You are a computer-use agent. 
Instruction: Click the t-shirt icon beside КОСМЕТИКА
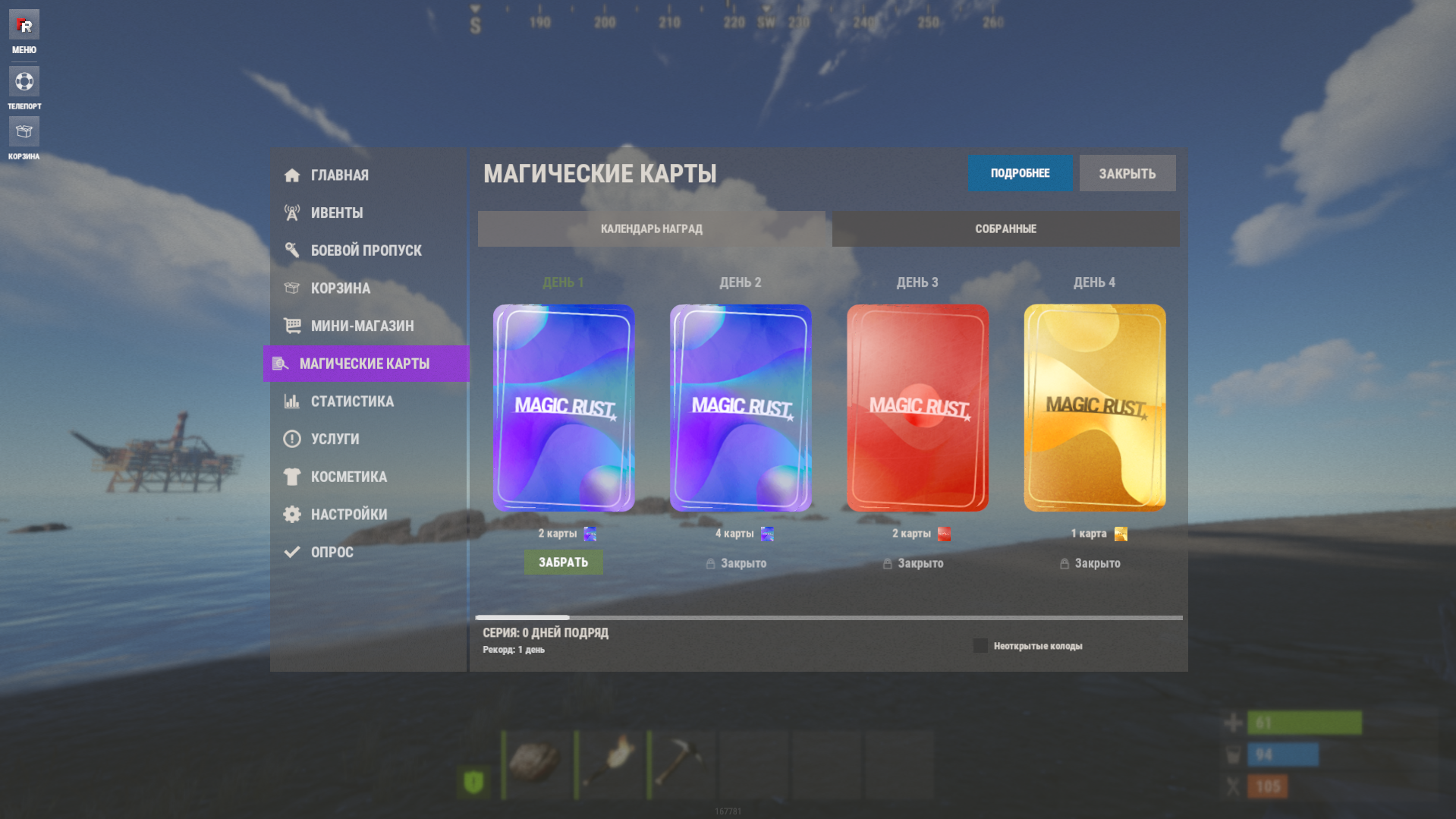pos(292,477)
